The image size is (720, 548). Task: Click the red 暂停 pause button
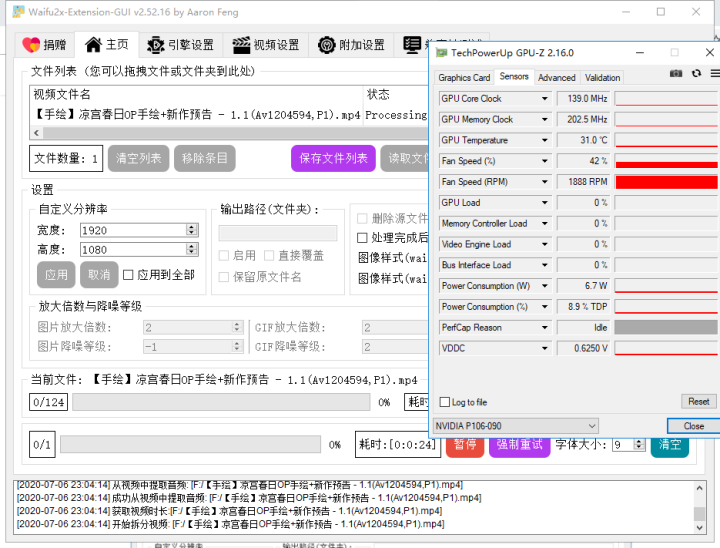point(465,446)
